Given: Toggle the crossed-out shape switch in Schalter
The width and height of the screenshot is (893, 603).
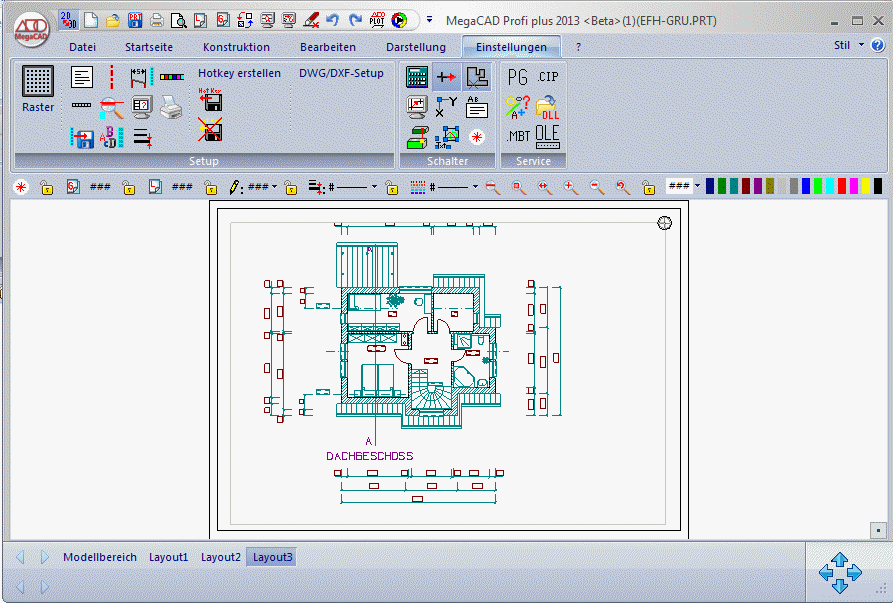Looking at the screenshot, I should point(476,77).
